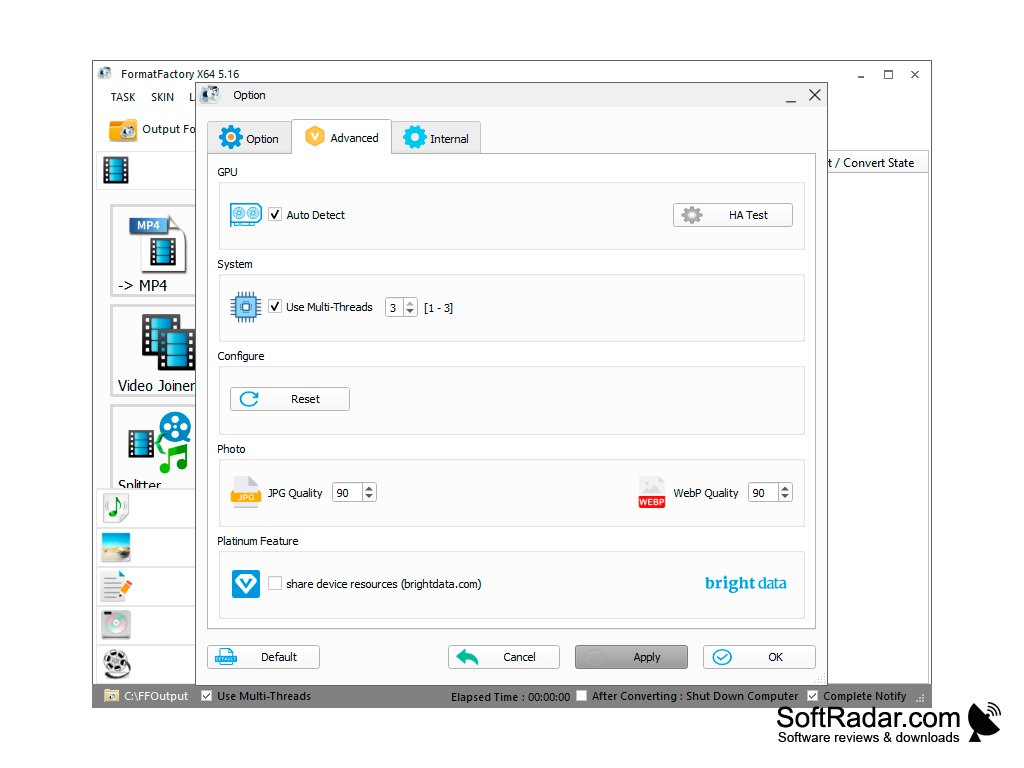Enable After Converting Shut Down Computer checkbox

tap(581, 696)
